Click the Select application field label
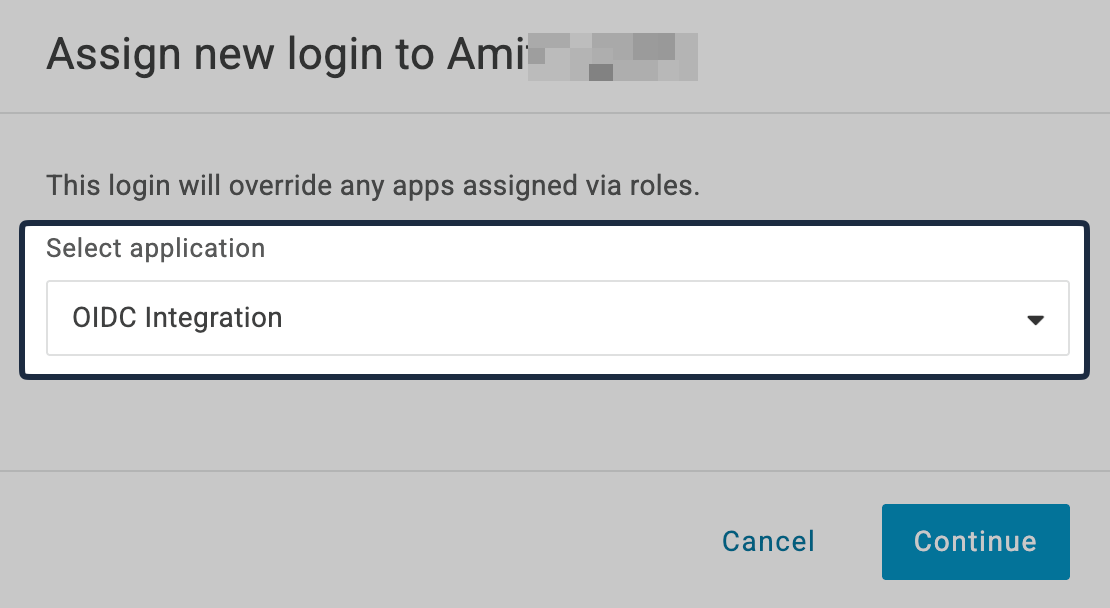The width and height of the screenshot is (1110, 608). point(155,248)
